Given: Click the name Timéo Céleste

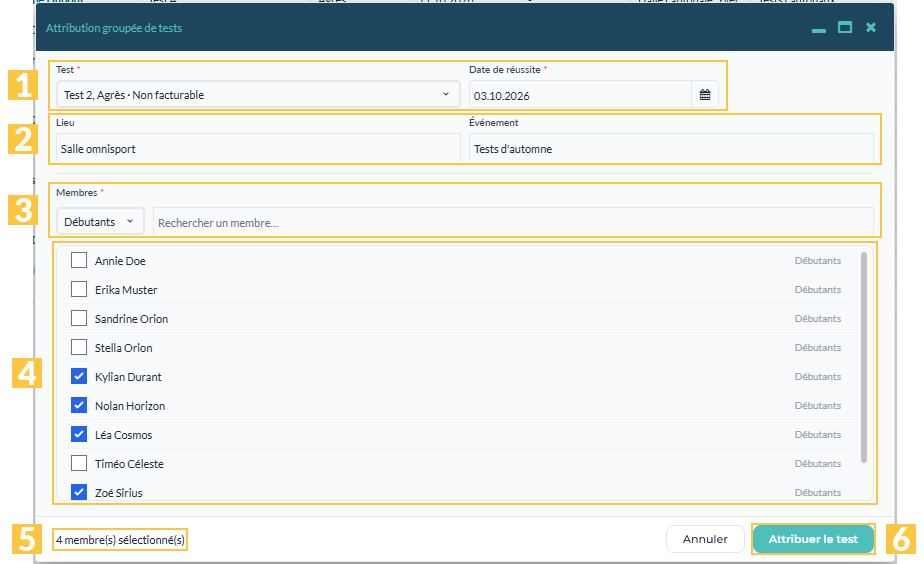Looking at the screenshot, I should pyautogui.click(x=130, y=464).
